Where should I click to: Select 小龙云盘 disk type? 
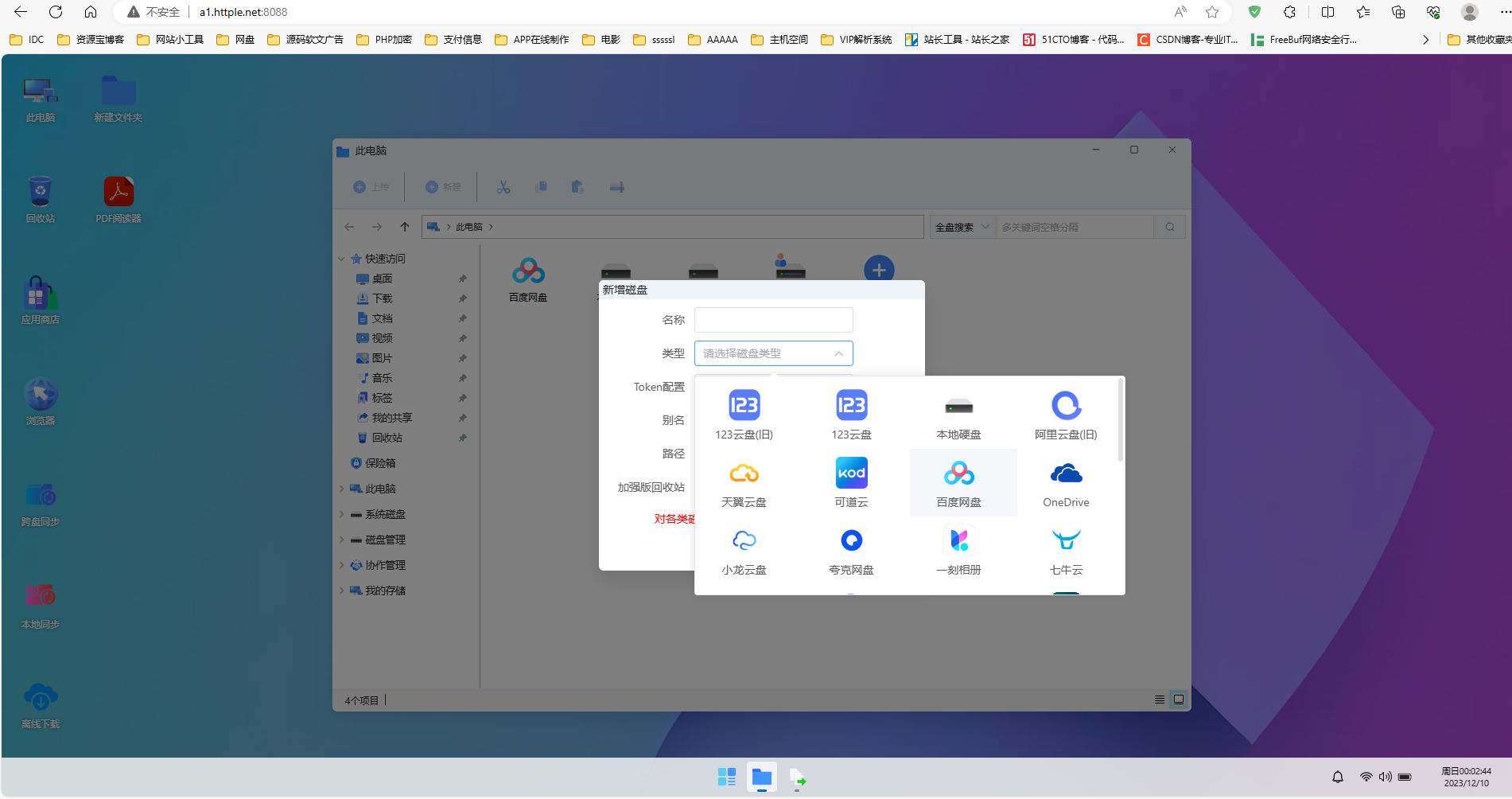pos(744,550)
